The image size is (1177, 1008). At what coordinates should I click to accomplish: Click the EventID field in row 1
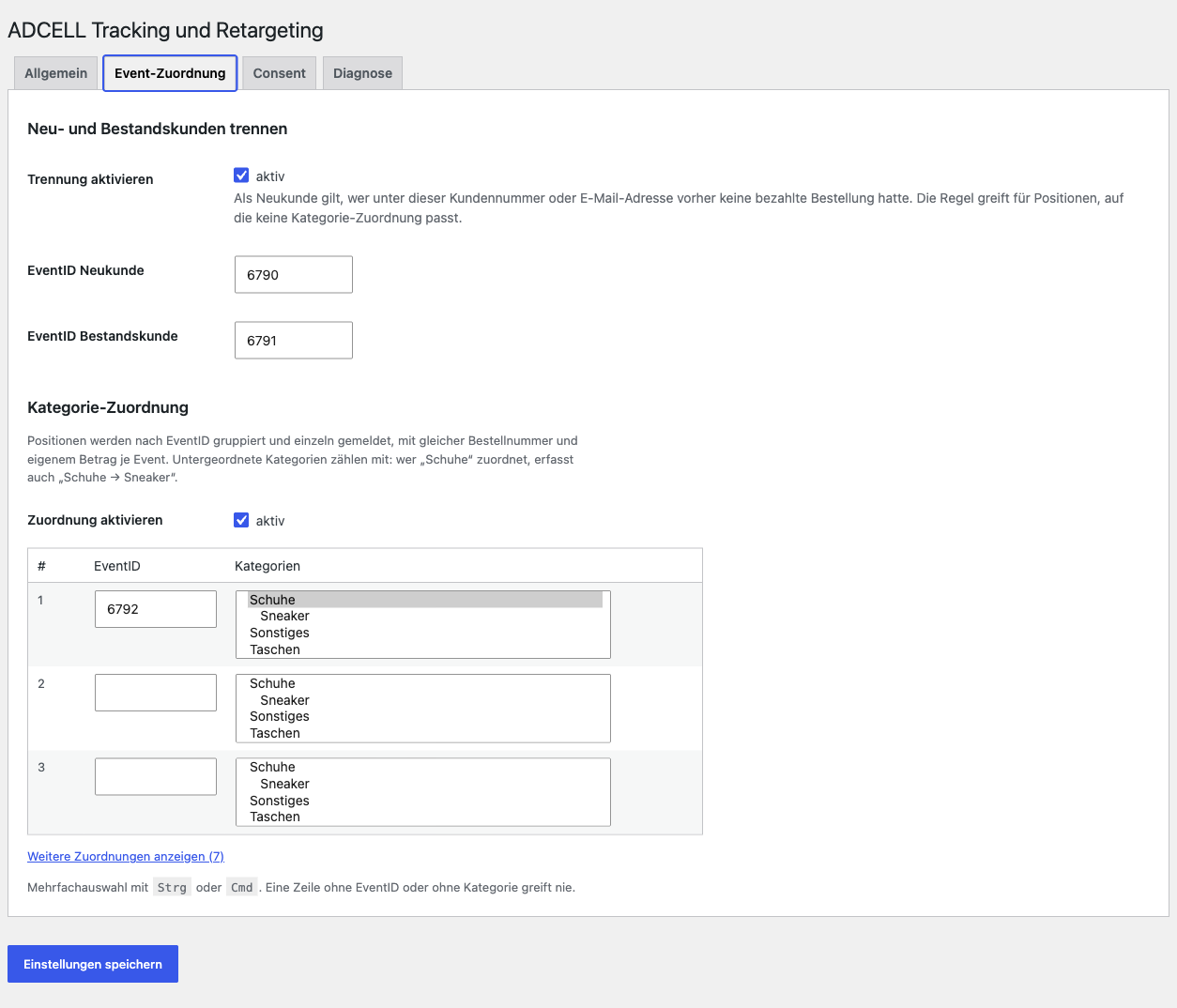156,609
